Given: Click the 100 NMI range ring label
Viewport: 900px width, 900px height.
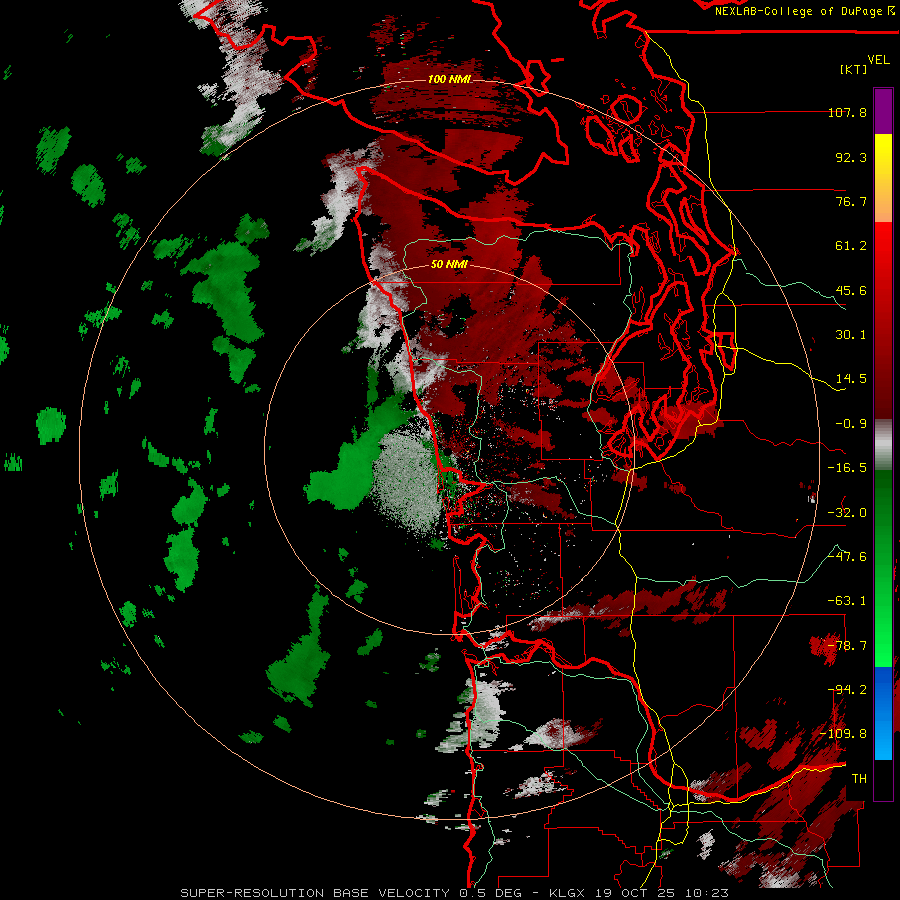Looking at the screenshot, I should pyautogui.click(x=449, y=79).
